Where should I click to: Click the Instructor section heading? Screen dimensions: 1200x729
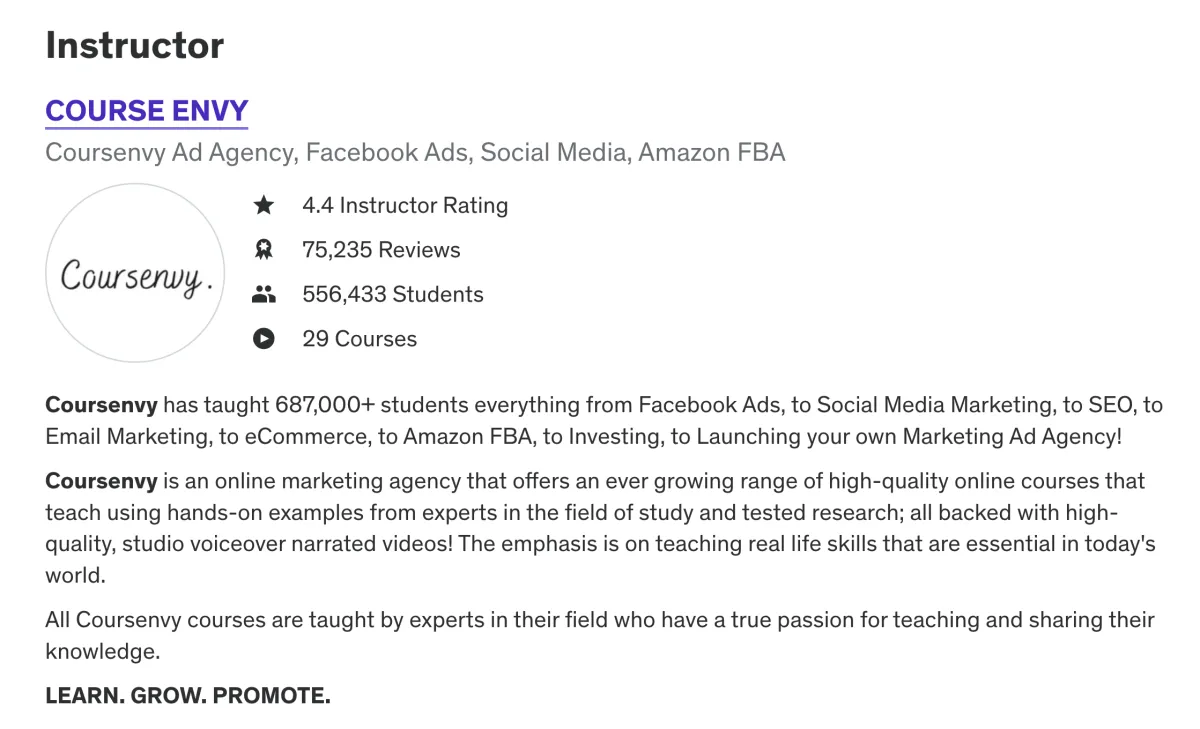(135, 45)
